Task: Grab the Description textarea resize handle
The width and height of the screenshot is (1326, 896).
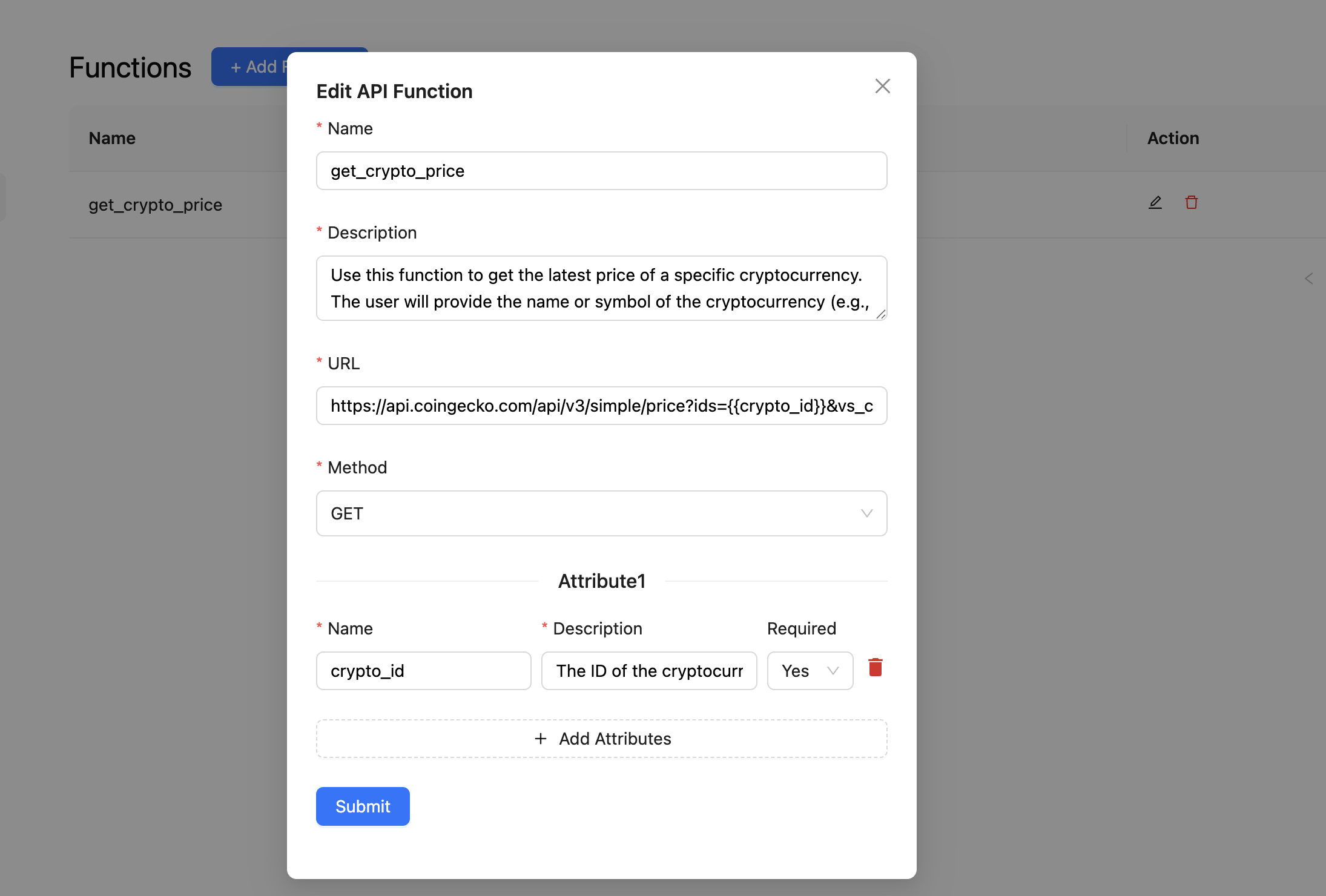Action: pos(880,314)
